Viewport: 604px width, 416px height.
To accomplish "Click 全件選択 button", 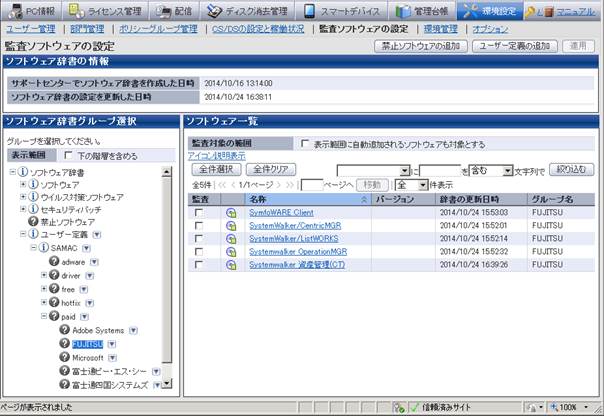I will 216,169.
